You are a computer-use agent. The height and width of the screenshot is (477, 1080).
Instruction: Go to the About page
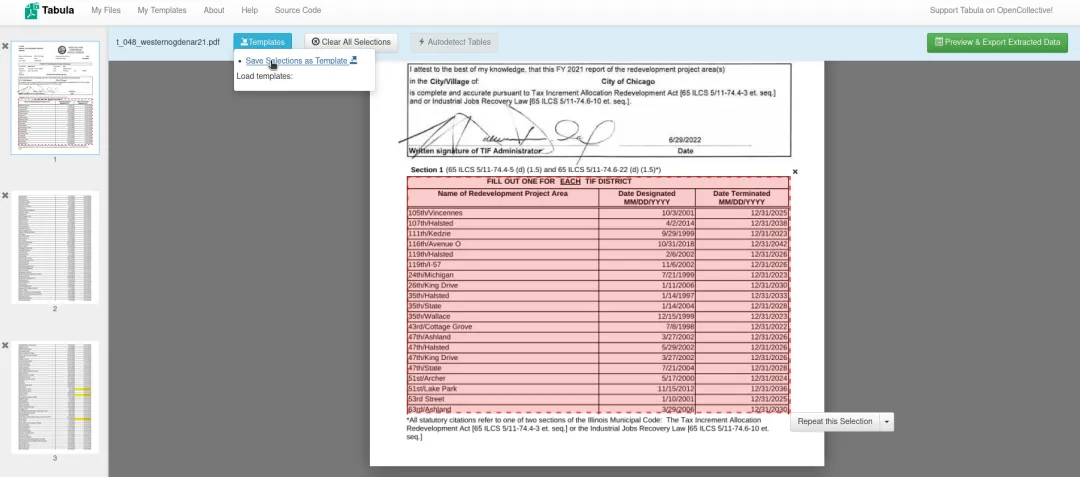pos(214,10)
